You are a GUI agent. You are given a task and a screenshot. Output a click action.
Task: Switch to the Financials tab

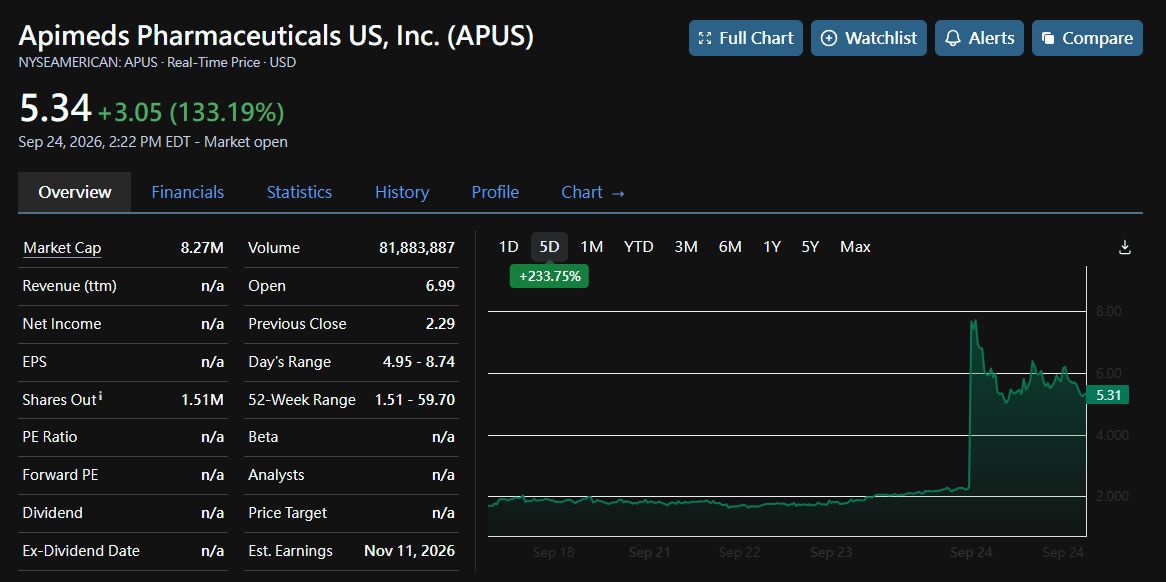[x=187, y=193]
